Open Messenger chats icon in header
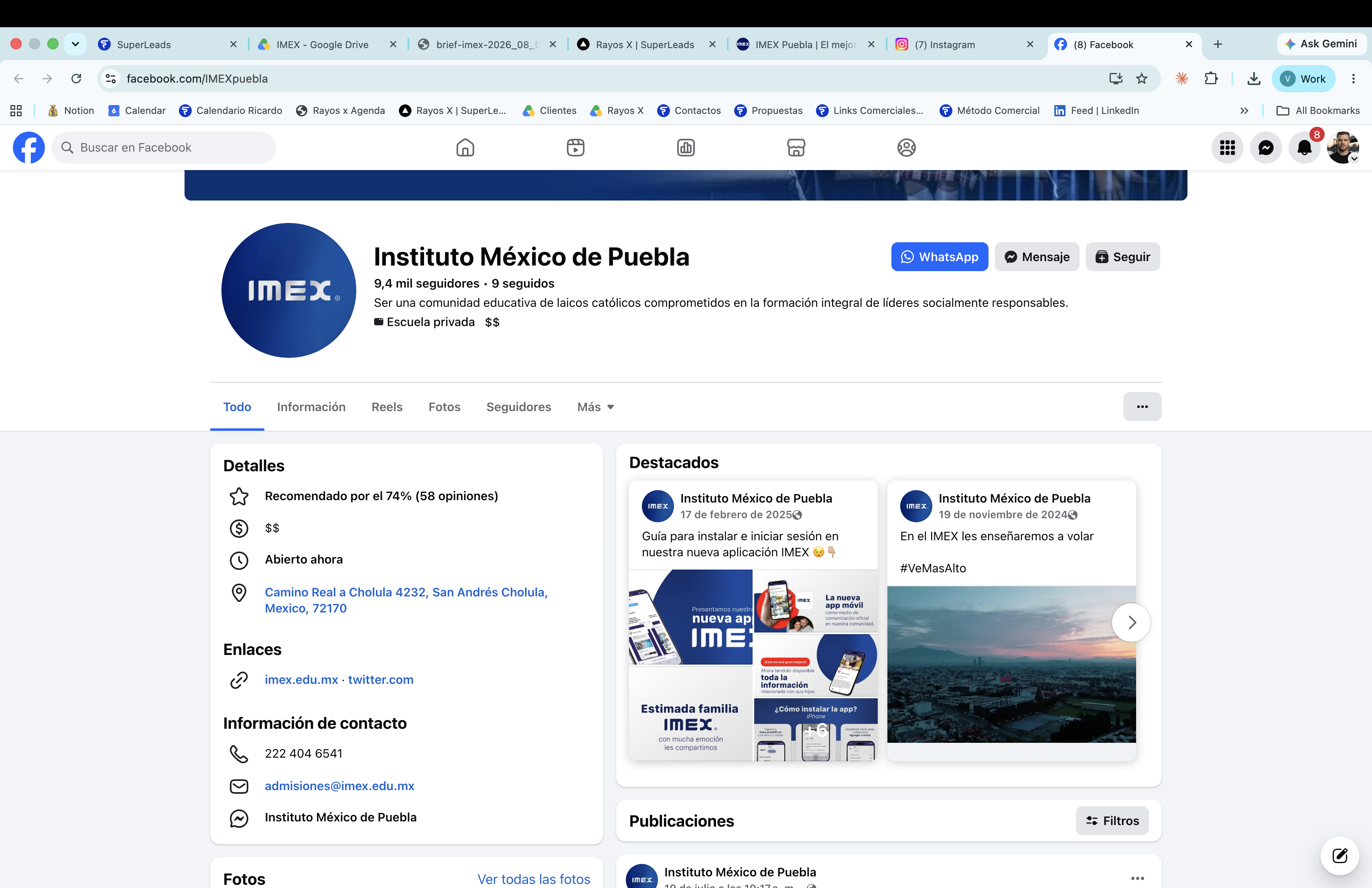 point(1266,148)
